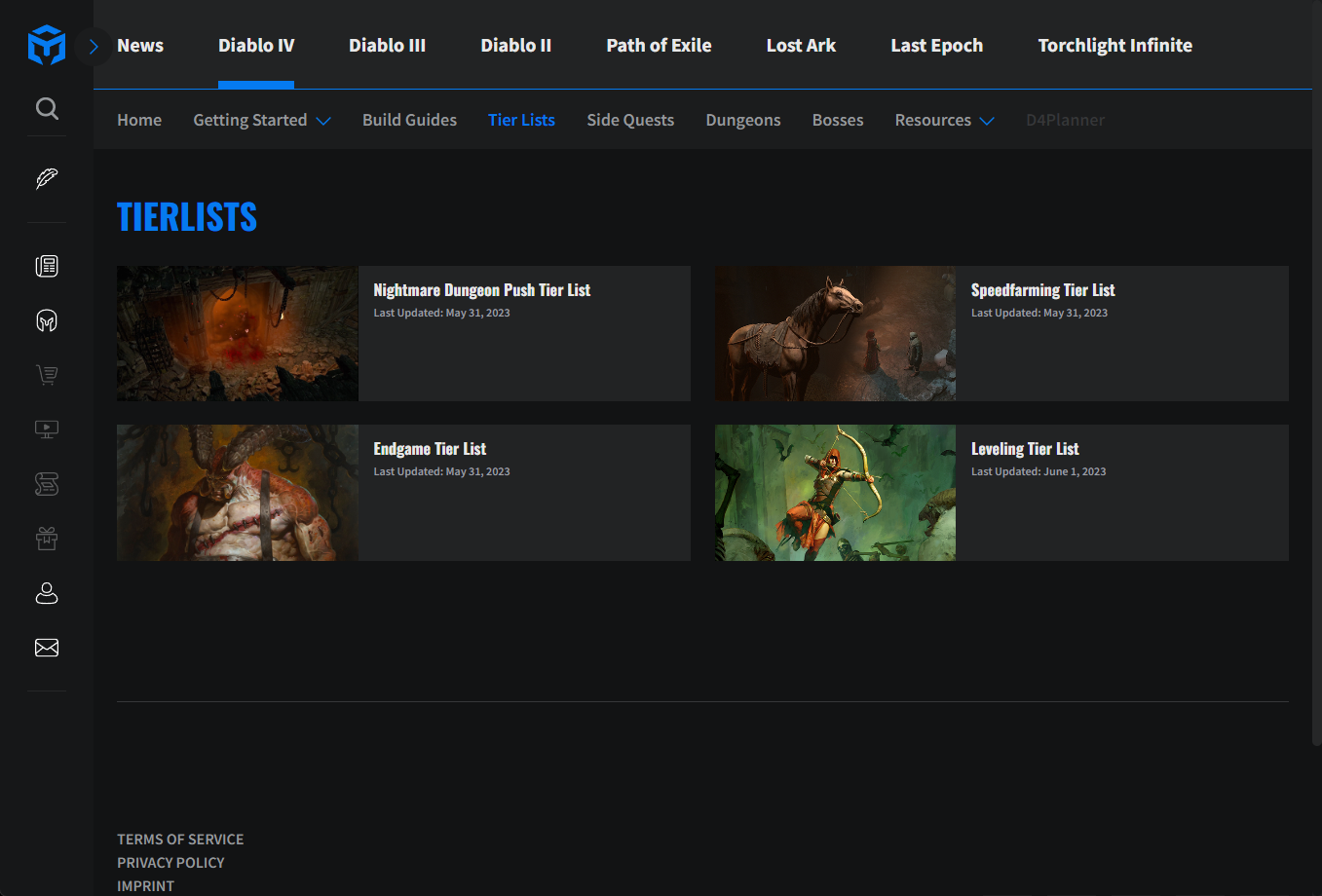Open Leveling Tier List link
Viewport: 1322px width, 896px height.
point(1025,449)
